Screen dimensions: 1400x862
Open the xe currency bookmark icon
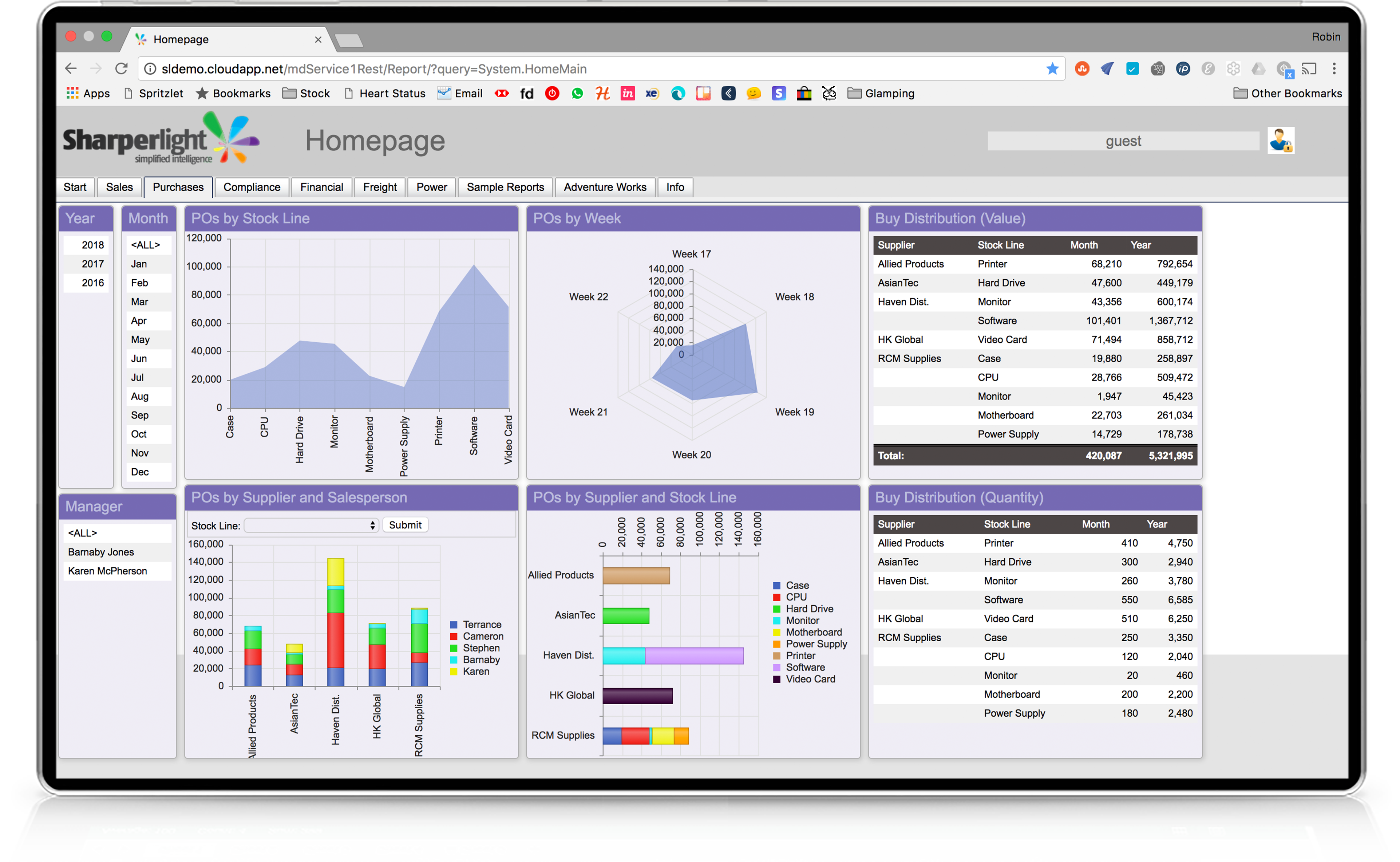652,94
